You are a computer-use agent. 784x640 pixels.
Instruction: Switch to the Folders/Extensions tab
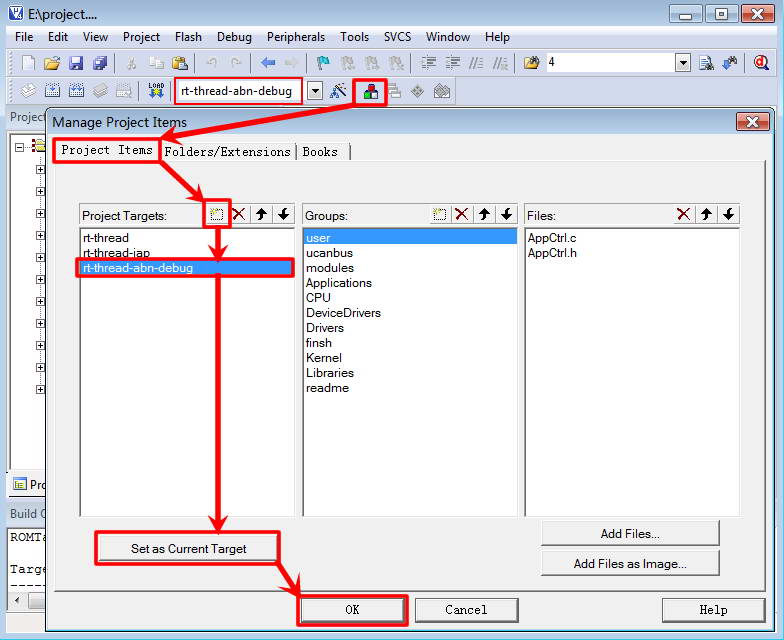(x=228, y=152)
